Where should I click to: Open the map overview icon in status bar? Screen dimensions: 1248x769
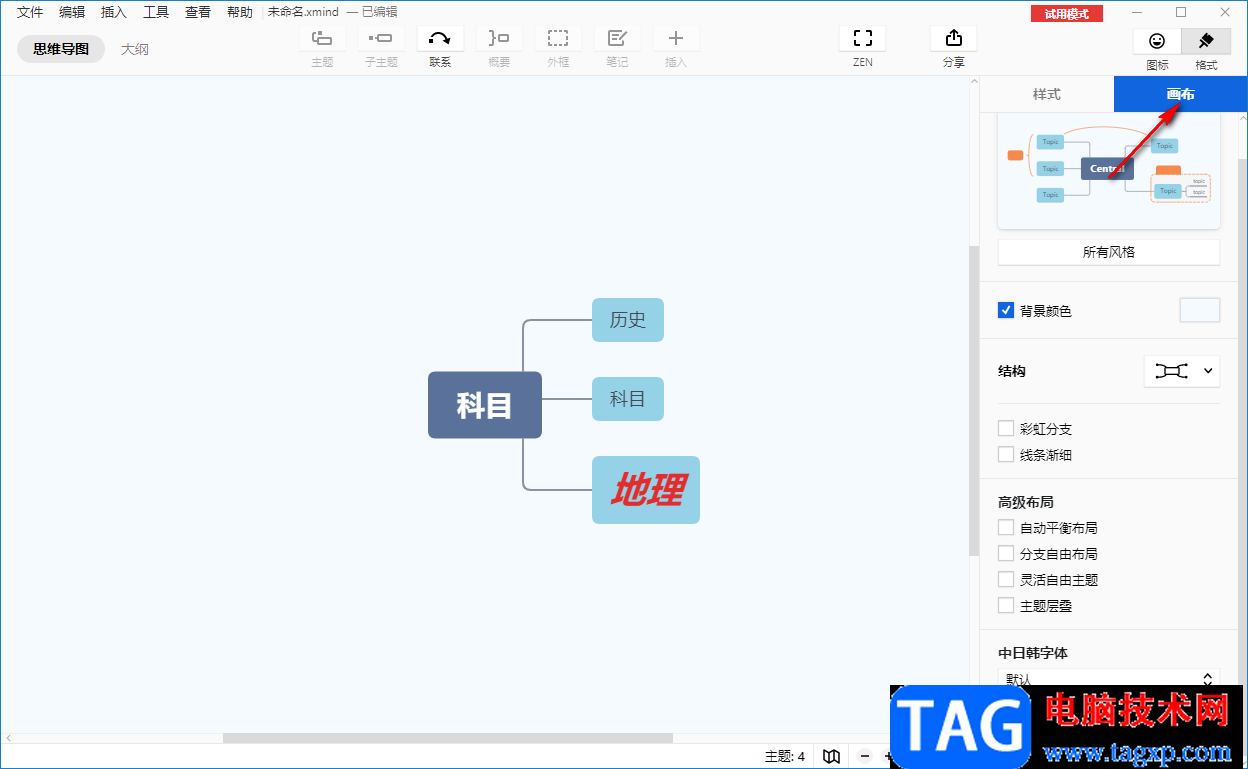[831, 756]
